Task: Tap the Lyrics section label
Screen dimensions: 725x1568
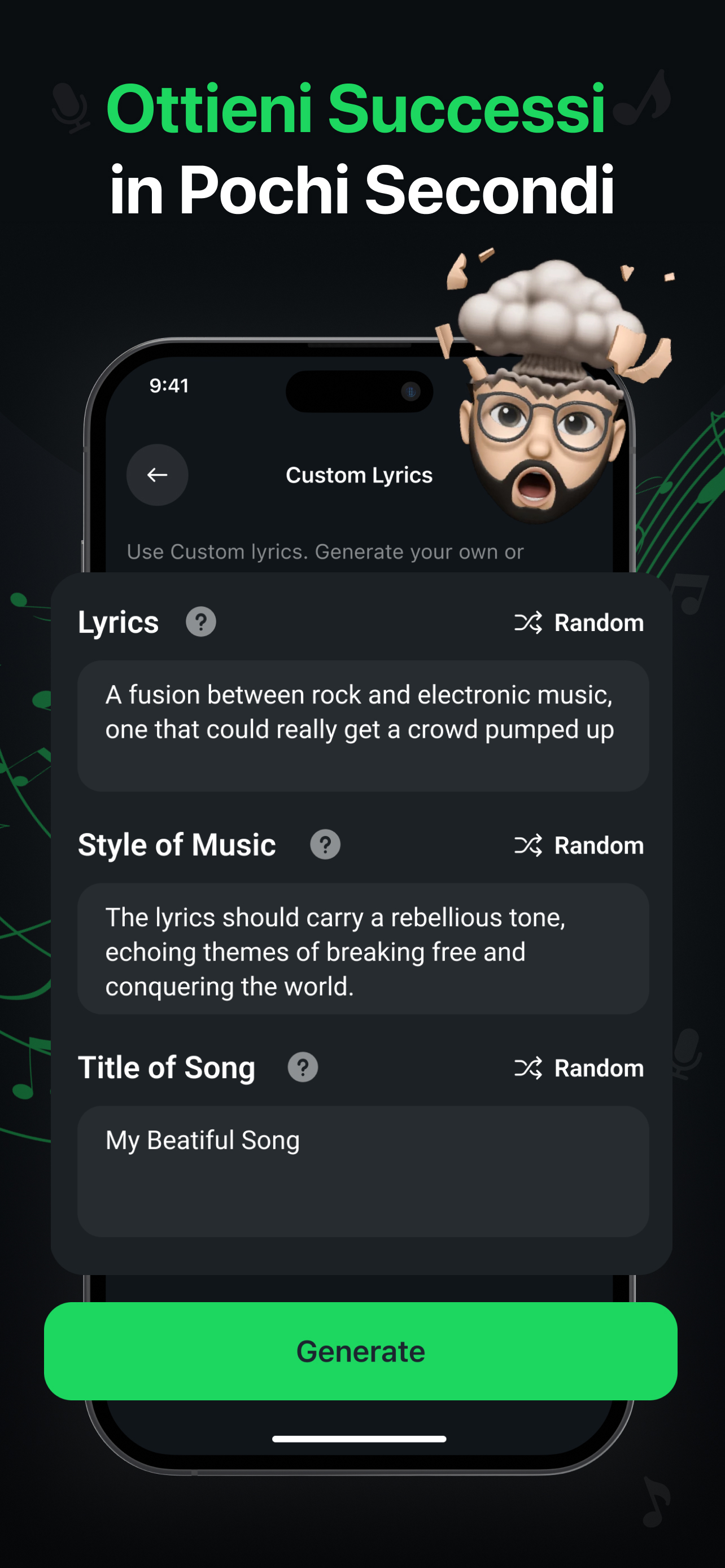Action: 118,623
